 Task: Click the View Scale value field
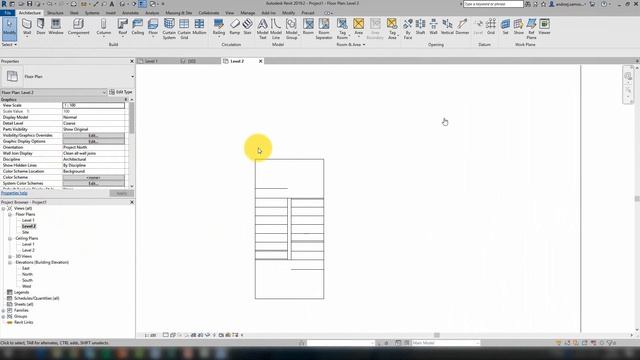(x=93, y=105)
